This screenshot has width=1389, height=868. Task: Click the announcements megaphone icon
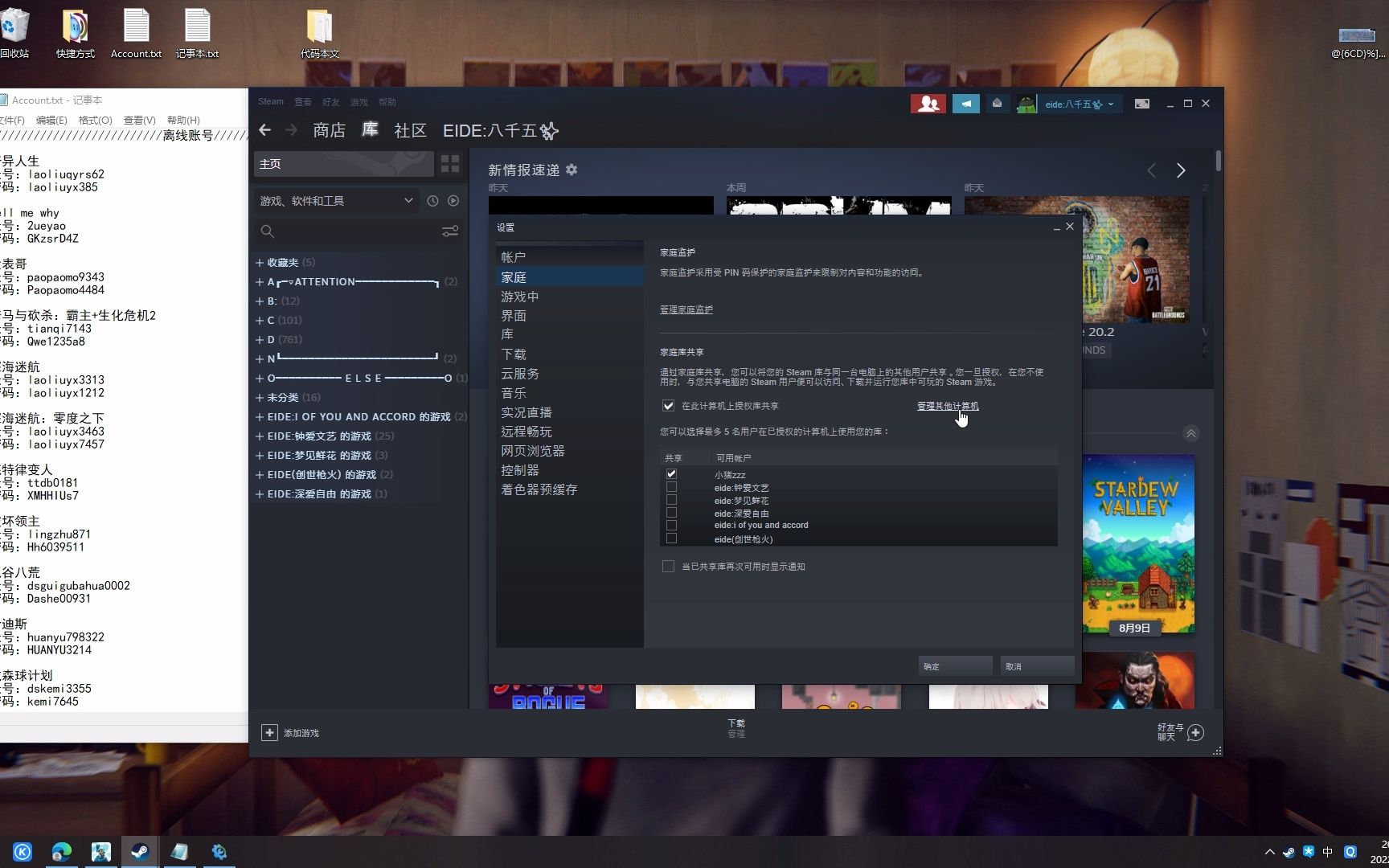coord(965,103)
